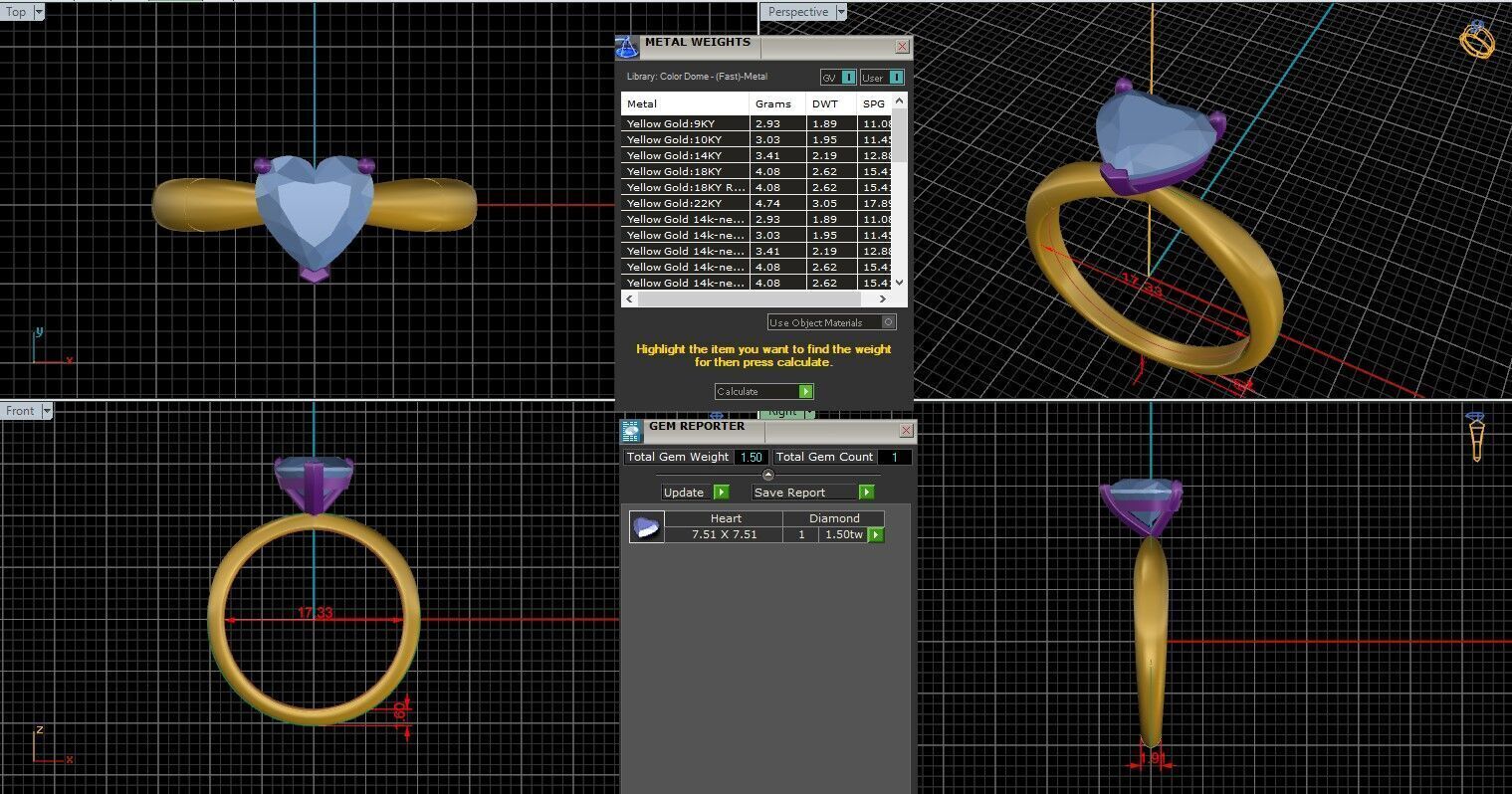Click the metal list scroll-down arrow

900,283
